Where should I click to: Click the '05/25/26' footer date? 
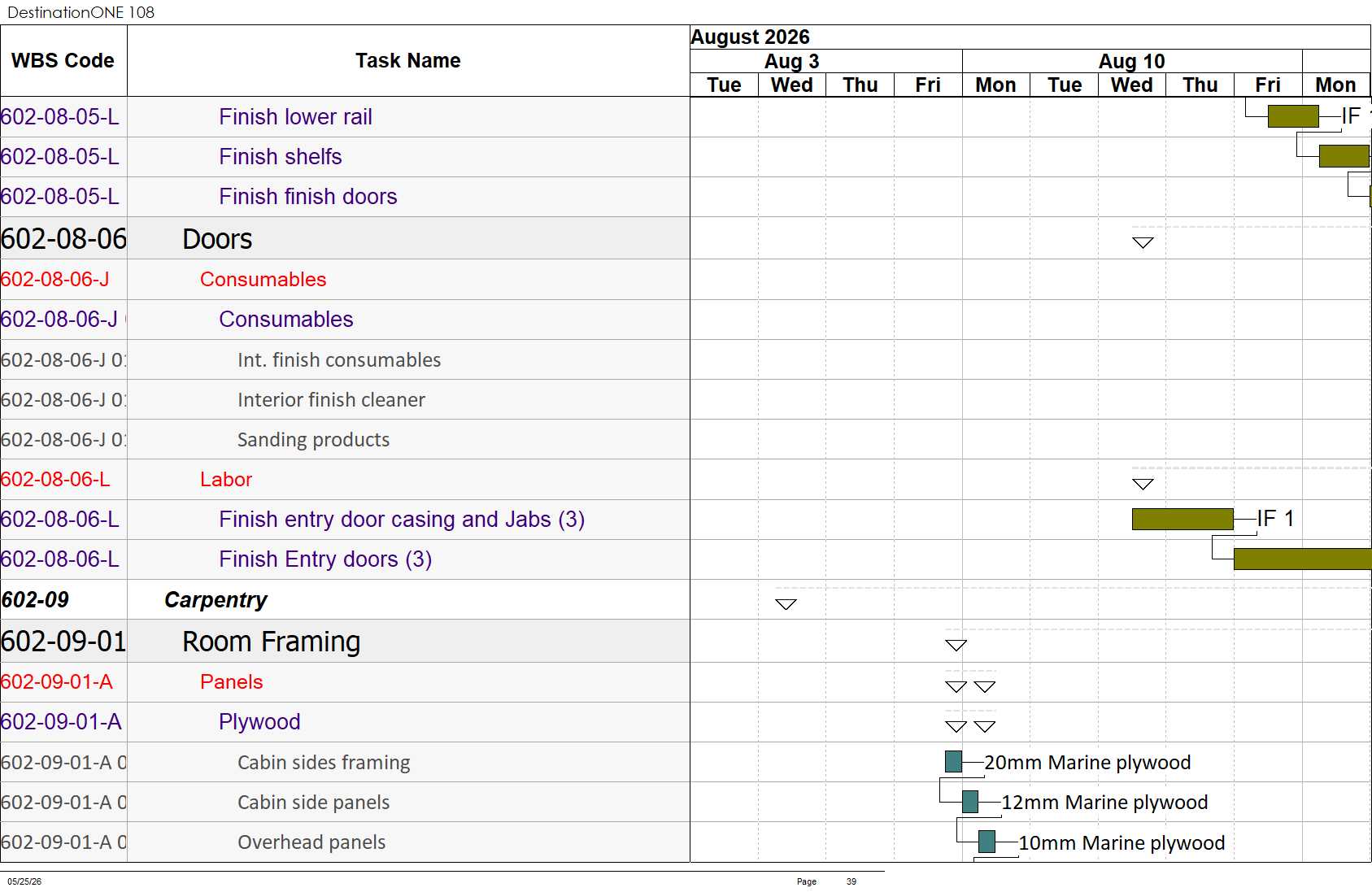(x=24, y=881)
